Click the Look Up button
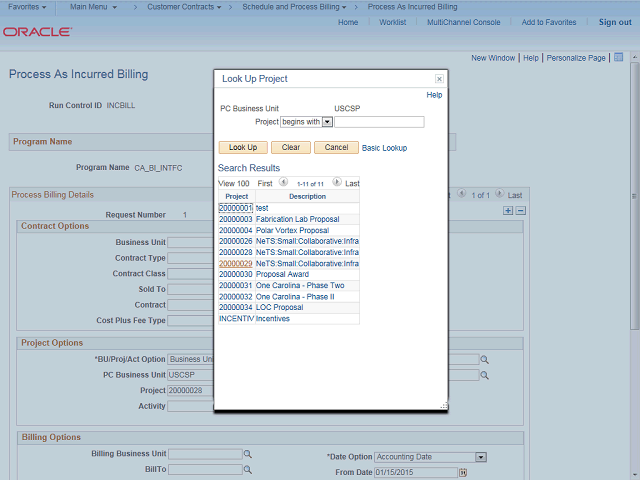Image resolution: width=640 pixels, height=480 pixels. [243, 147]
